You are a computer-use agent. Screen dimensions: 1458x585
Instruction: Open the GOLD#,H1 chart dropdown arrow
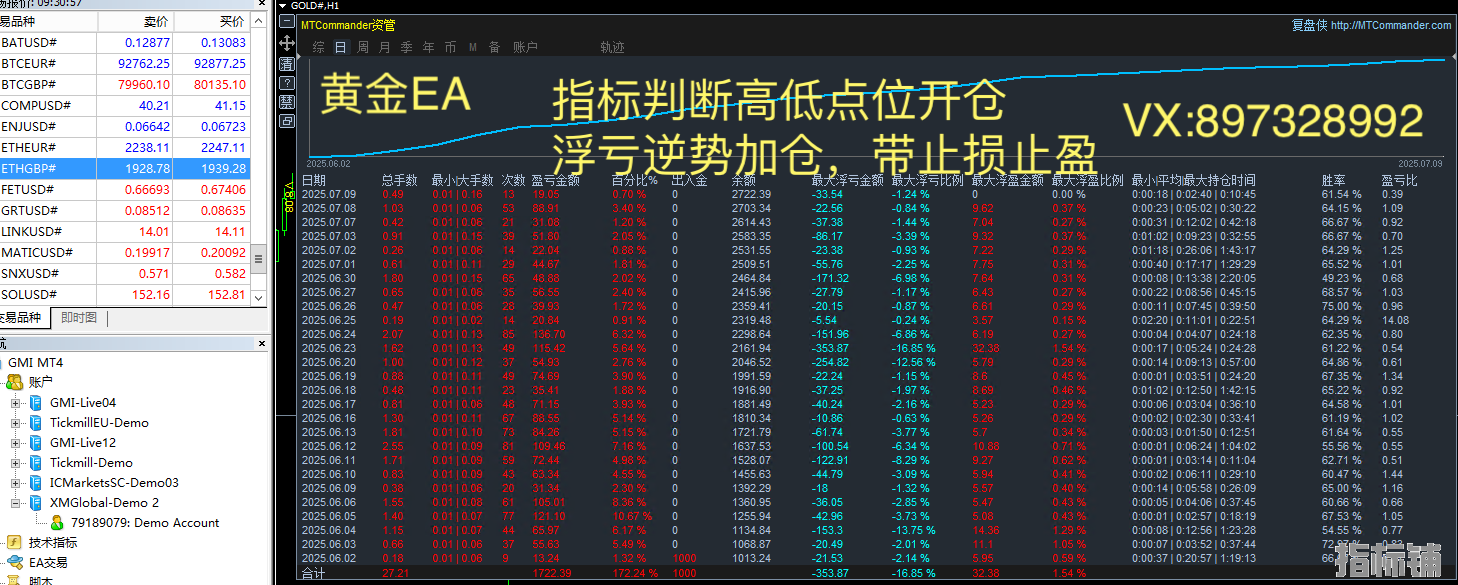(283, 5)
